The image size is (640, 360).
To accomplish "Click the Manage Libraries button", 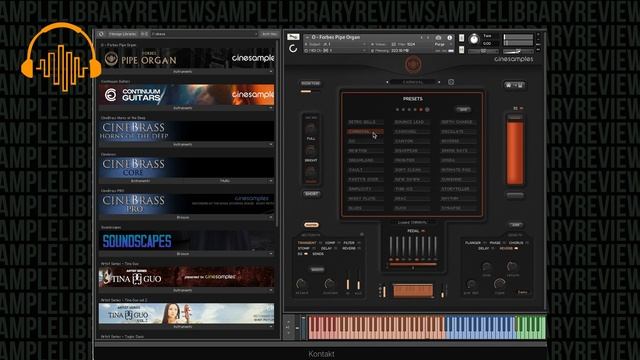I will 122,34.
